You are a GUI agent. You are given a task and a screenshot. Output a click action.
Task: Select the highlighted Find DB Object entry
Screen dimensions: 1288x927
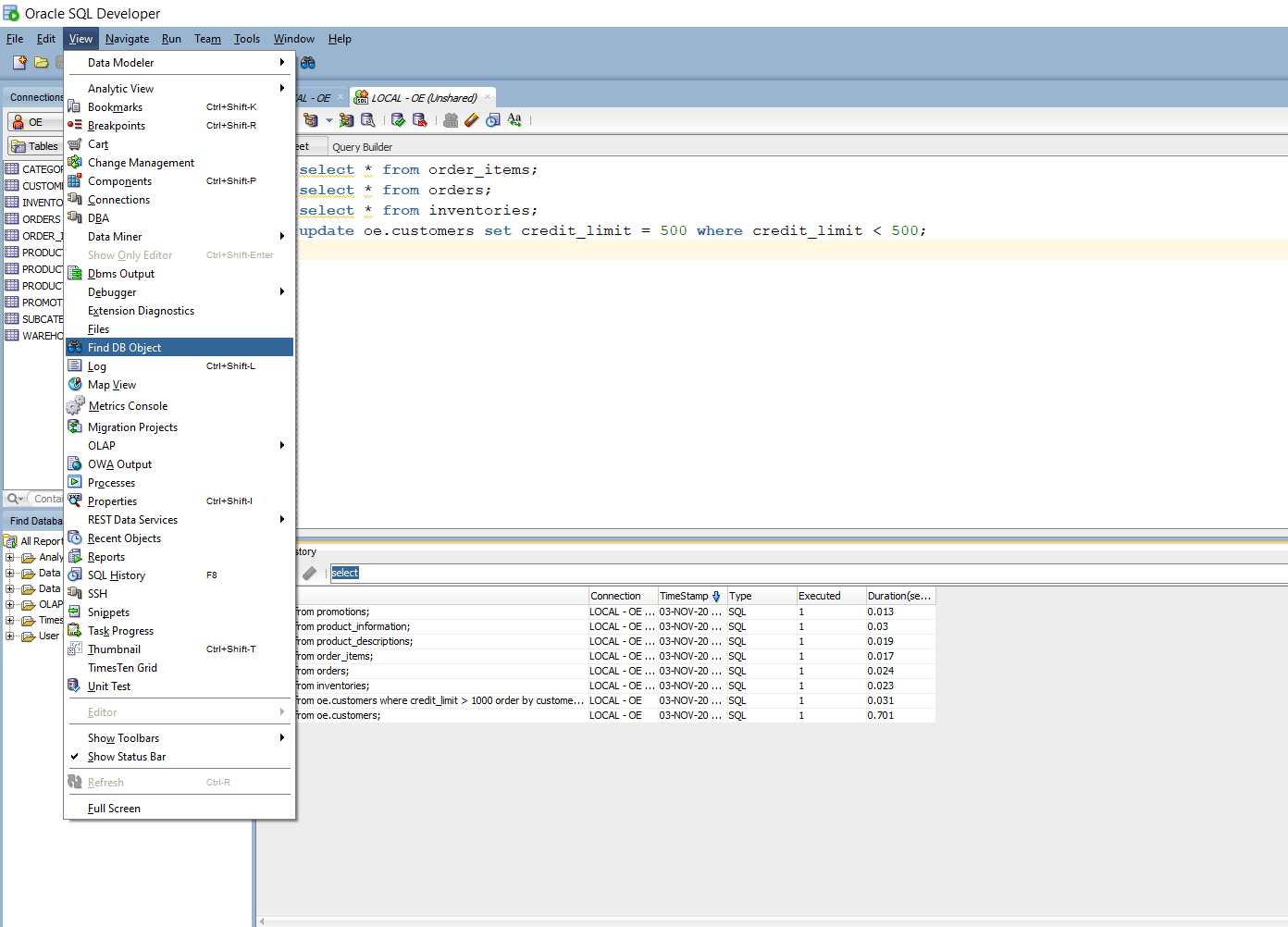point(180,348)
